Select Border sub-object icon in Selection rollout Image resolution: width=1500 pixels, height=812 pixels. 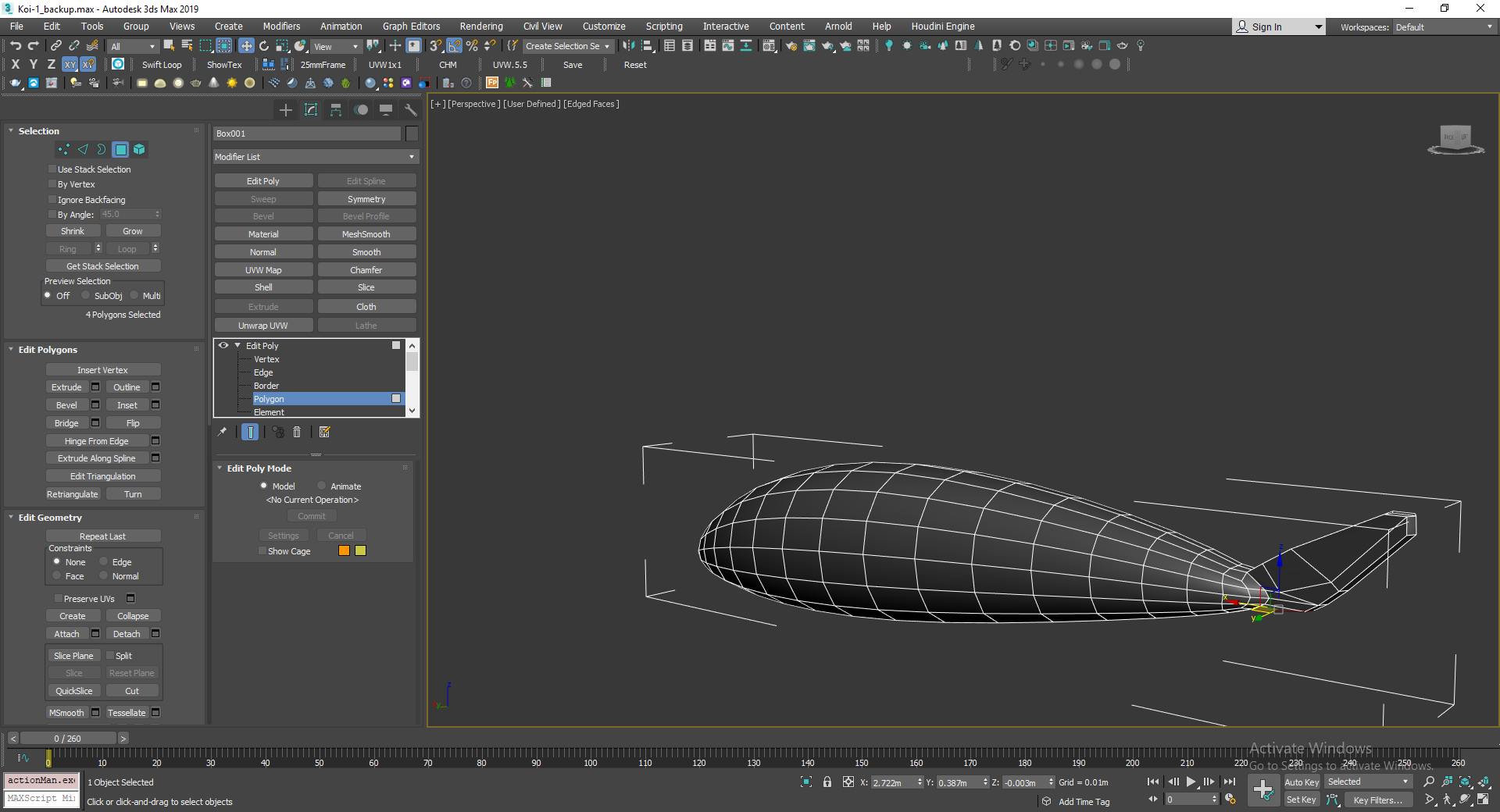click(102, 149)
